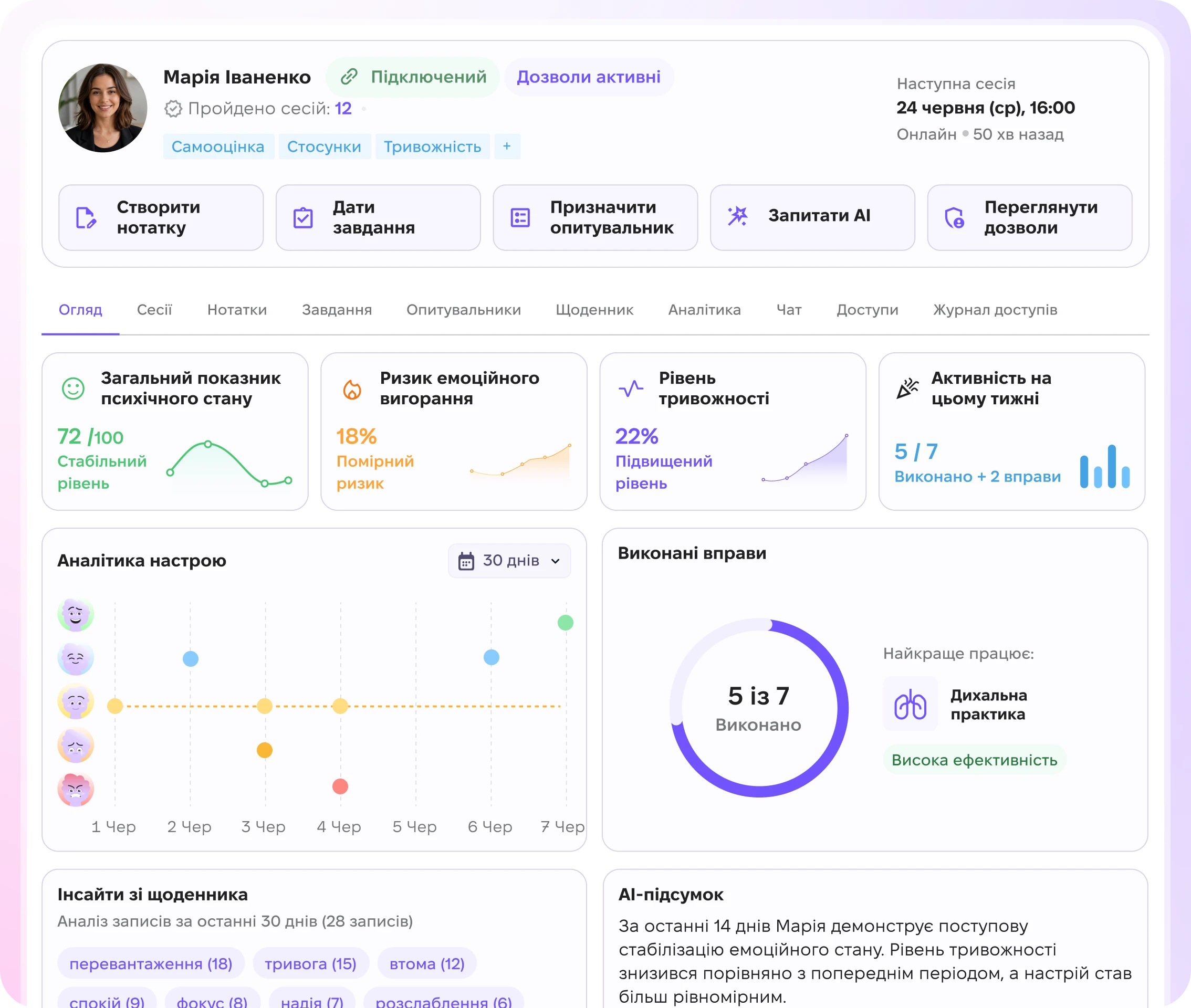The width and height of the screenshot is (1191, 1008).
Task: Open the Чат tab
Action: click(x=789, y=310)
